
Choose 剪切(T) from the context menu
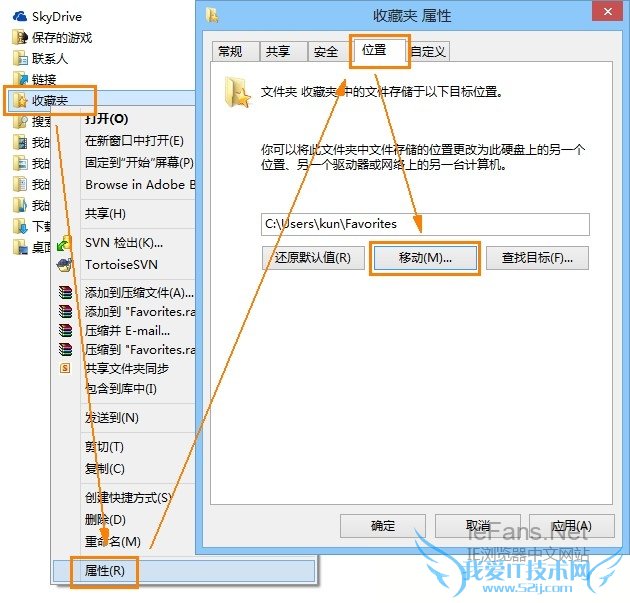[104, 447]
